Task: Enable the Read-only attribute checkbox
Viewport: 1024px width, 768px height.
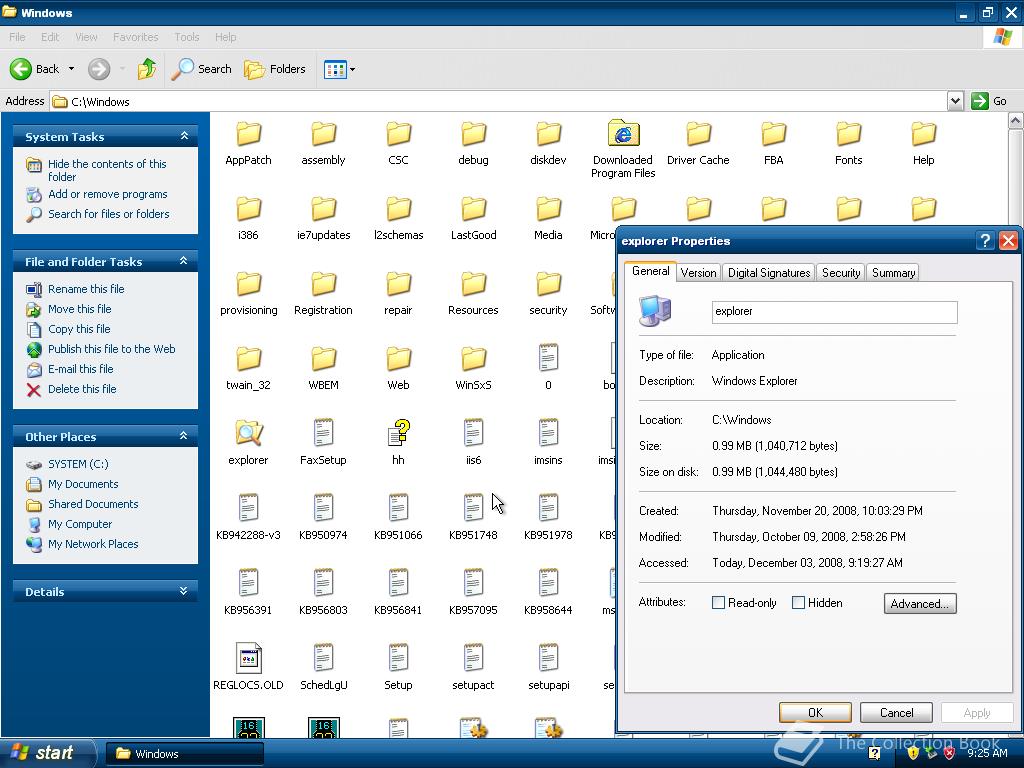Action: [718, 603]
